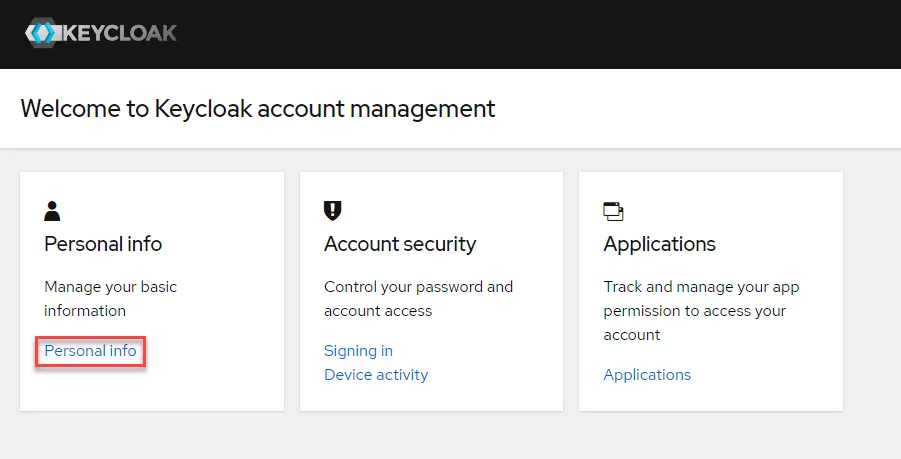Click 'Track and manage your app permission' text

(701, 311)
